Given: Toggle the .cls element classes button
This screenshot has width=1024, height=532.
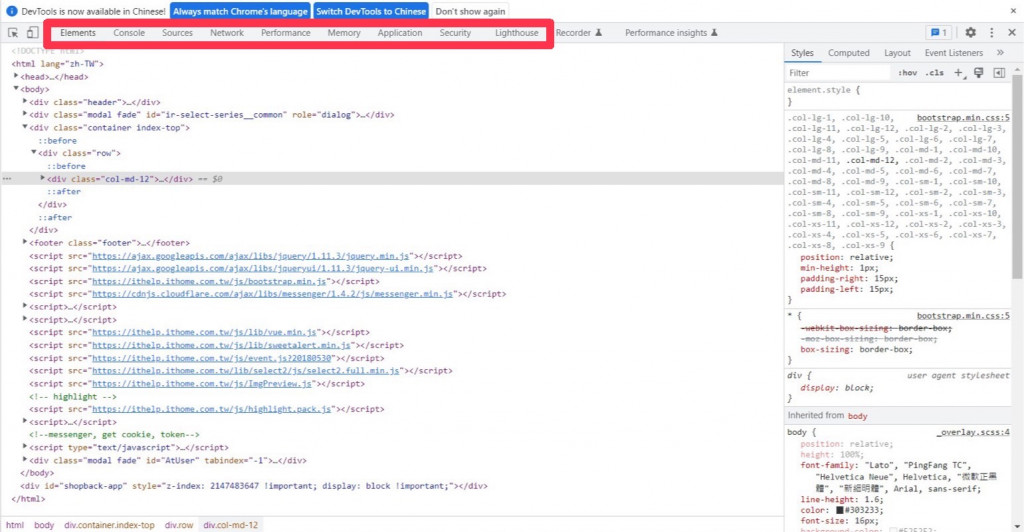Looking at the screenshot, I should coord(935,73).
